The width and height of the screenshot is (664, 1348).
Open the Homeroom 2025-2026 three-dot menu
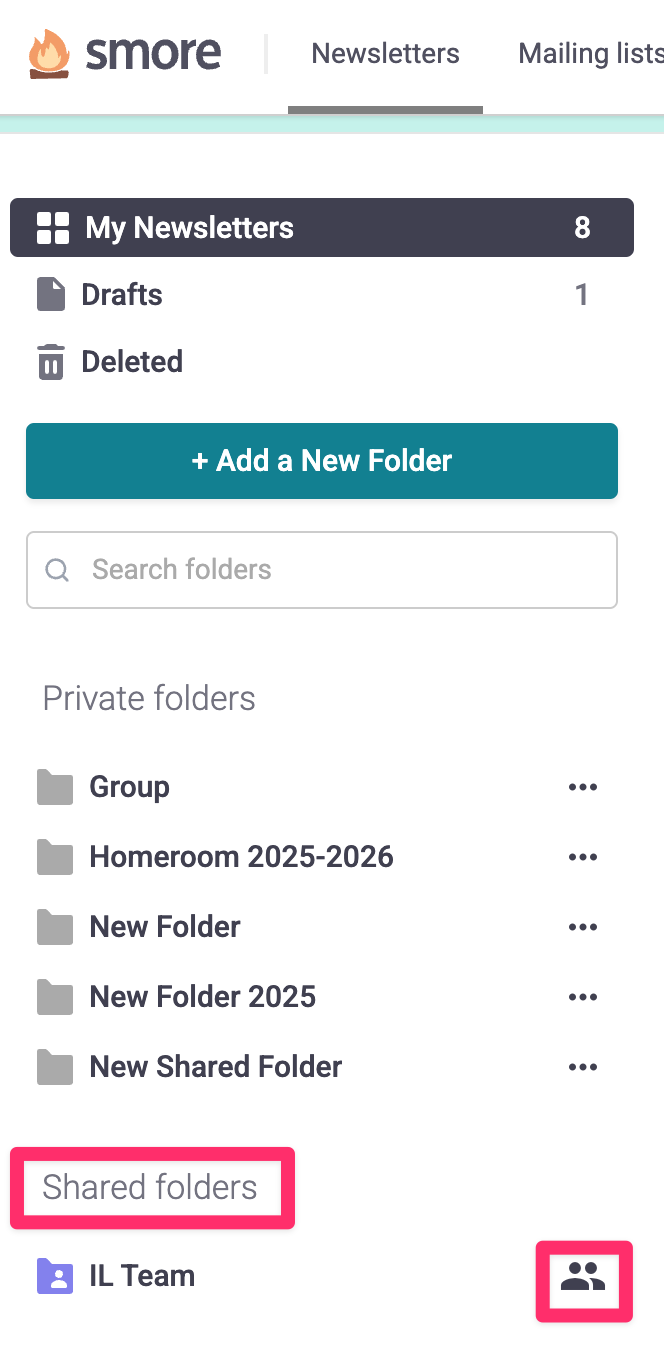click(583, 857)
